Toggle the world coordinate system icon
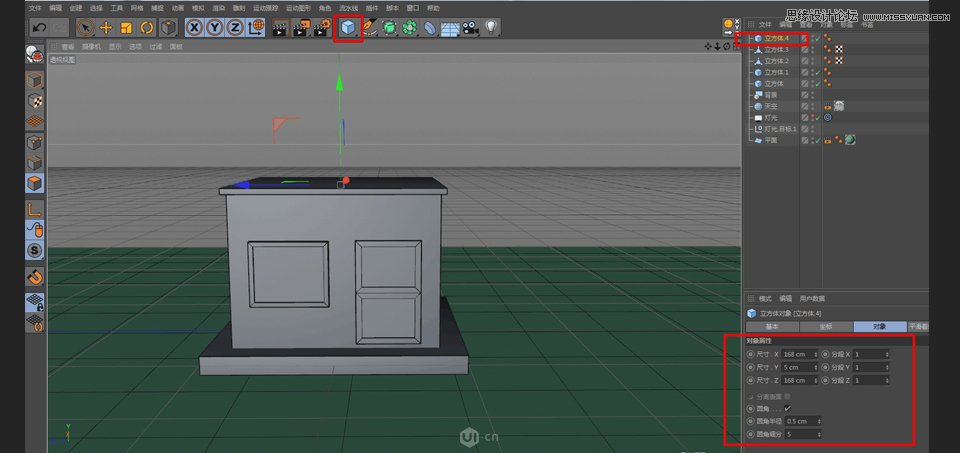The width and height of the screenshot is (960, 453). 256,27
